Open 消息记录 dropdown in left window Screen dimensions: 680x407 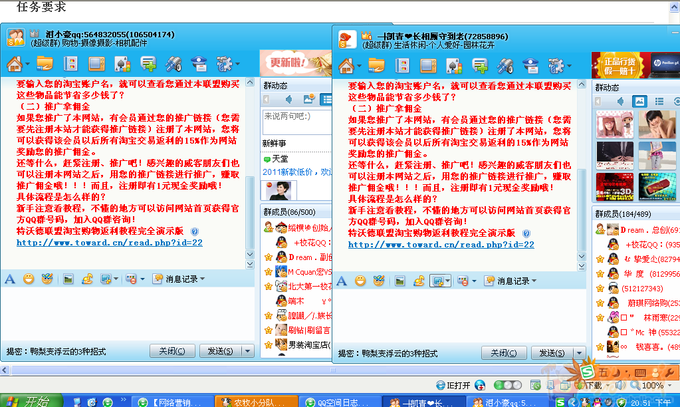click(179, 279)
